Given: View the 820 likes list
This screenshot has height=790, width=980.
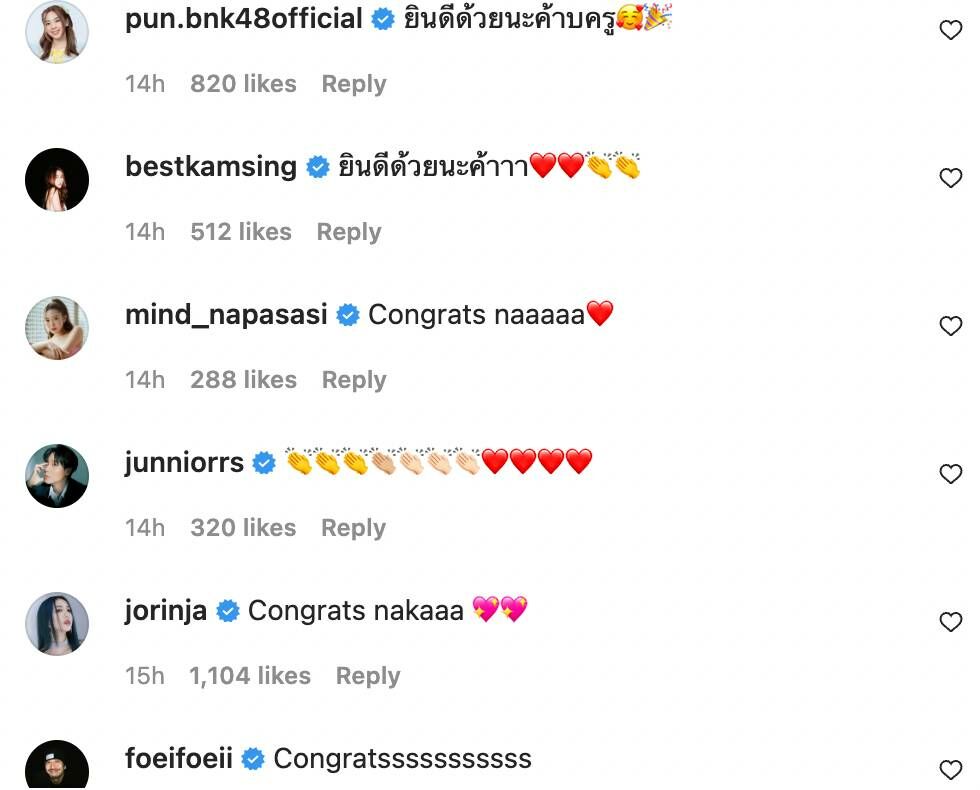Looking at the screenshot, I should click(x=243, y=84).
